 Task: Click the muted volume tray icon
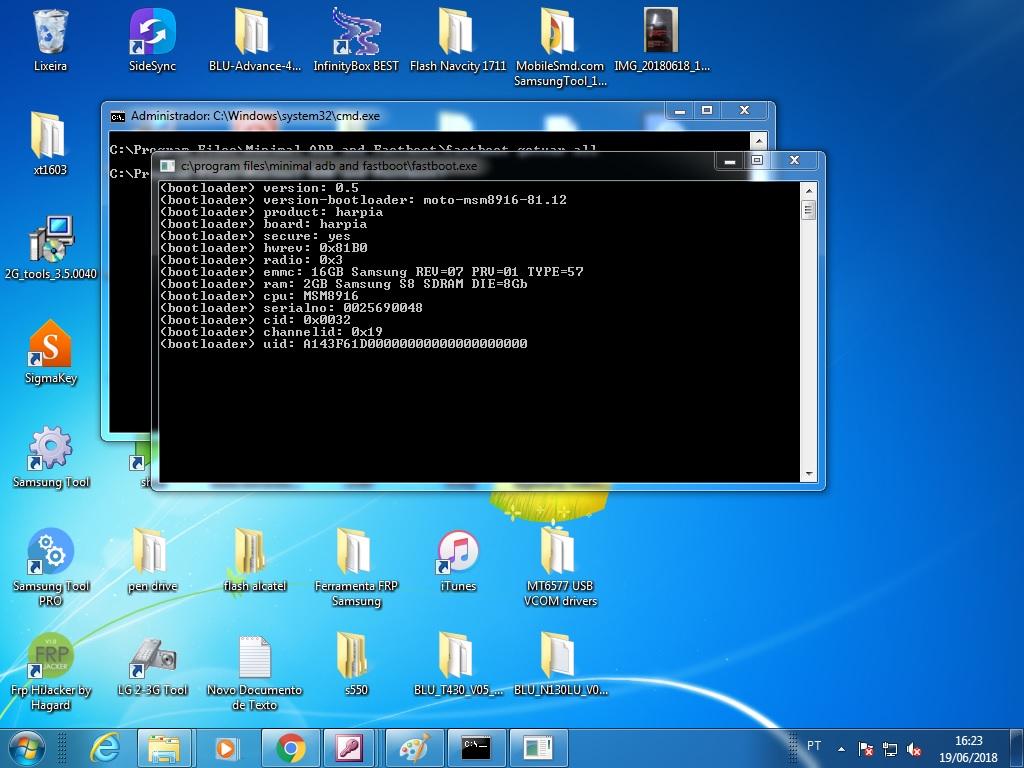pyautogui.click(x=914, y=748)
